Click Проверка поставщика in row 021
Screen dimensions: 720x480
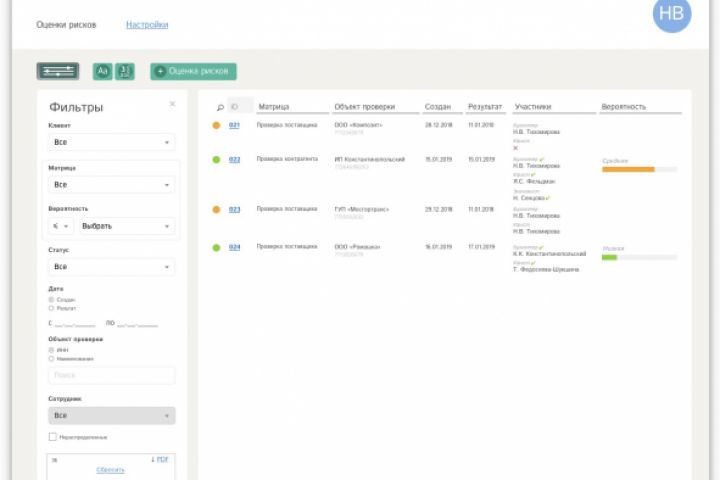(287, 125)
